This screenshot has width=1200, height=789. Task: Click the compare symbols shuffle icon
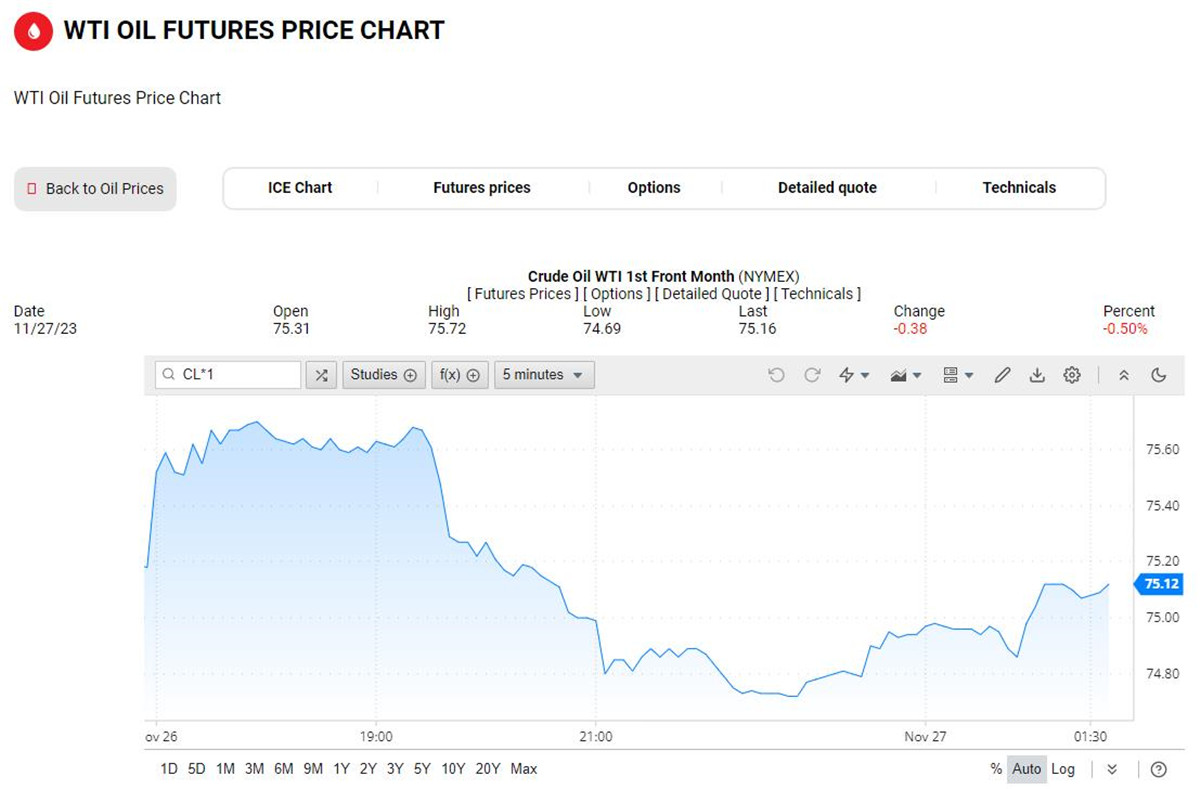tap(321, 375)
